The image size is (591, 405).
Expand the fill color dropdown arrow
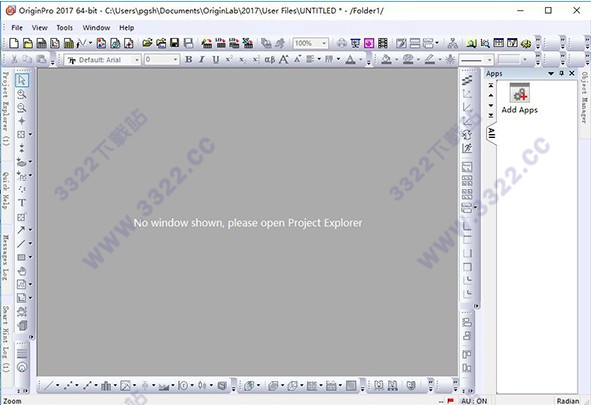click(396, 60)
